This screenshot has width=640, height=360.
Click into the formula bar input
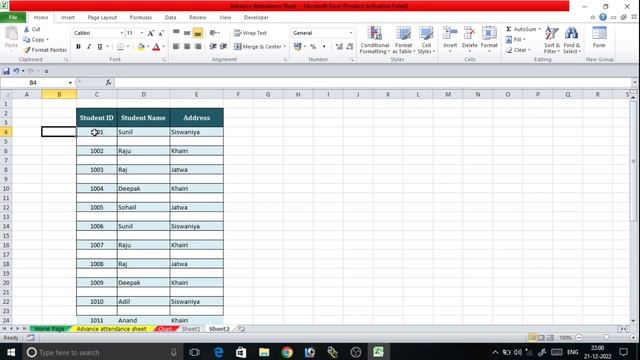tap(373, 83)
